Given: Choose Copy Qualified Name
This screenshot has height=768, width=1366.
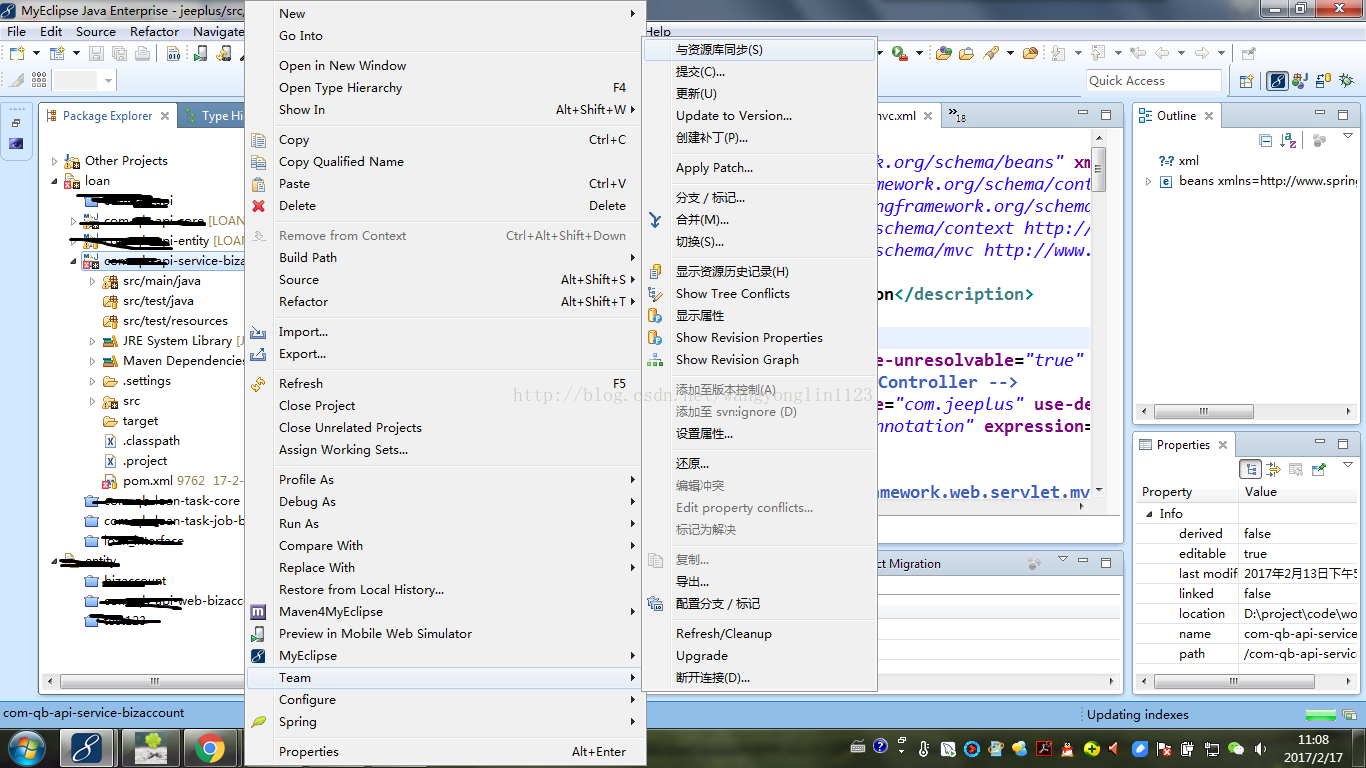Looking at the screenshot, I should [443, 162].
